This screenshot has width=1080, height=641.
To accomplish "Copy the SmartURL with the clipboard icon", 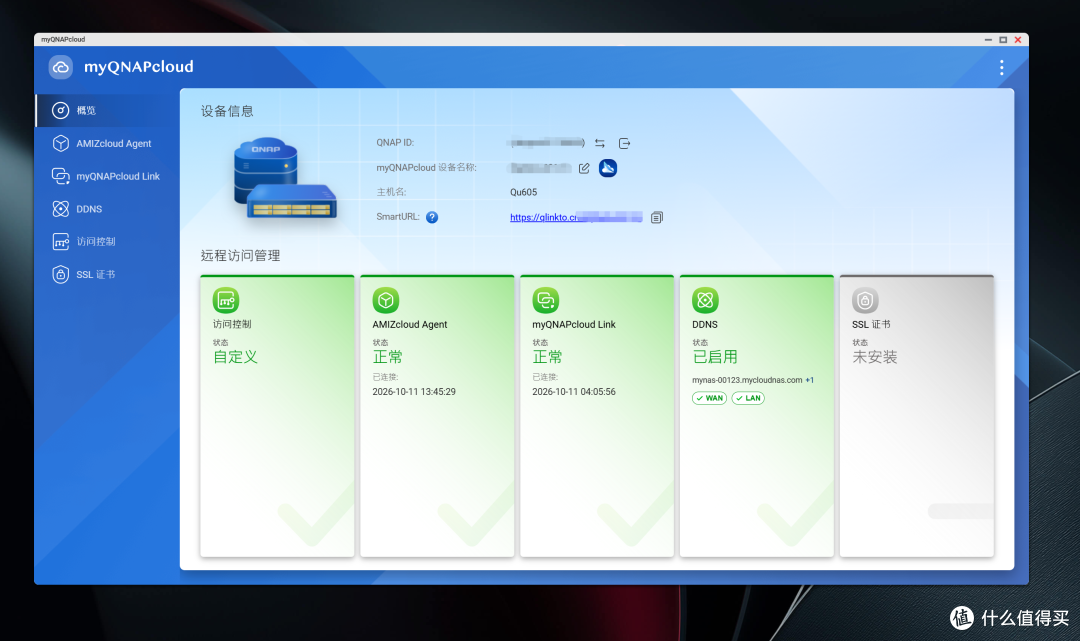I will [656, 218].
